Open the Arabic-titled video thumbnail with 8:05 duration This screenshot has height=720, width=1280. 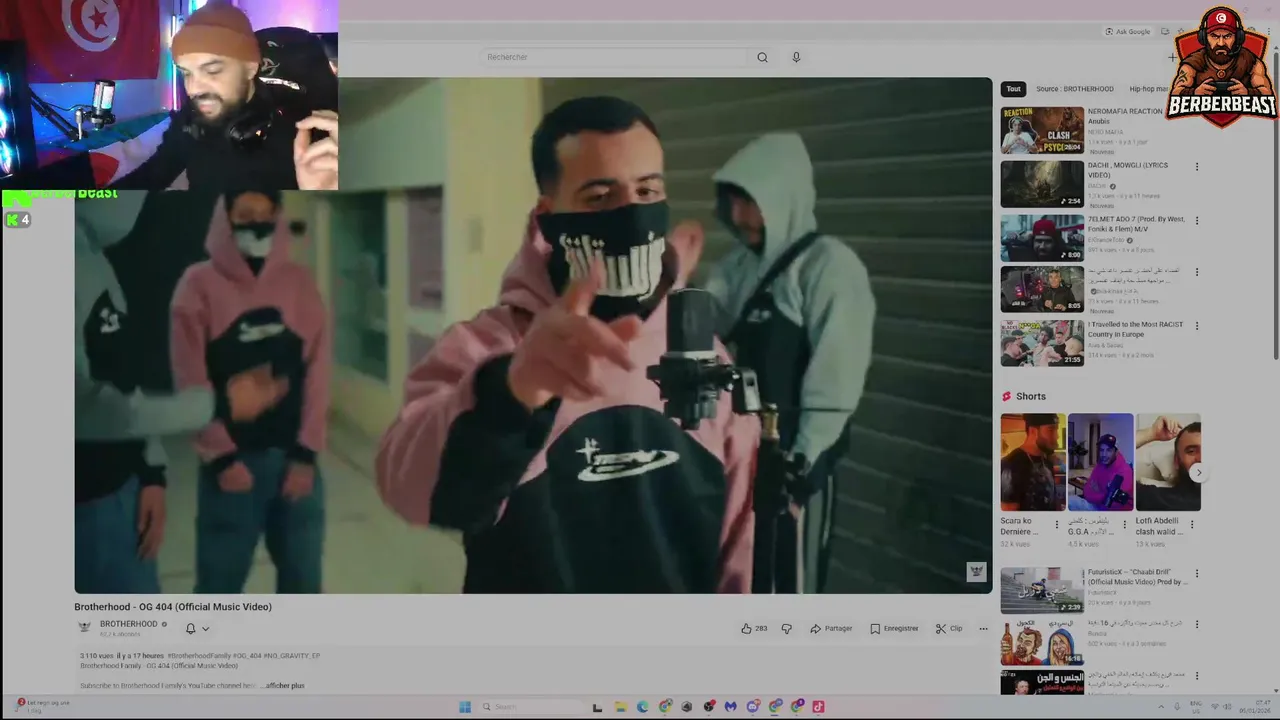coord(1042,290)
